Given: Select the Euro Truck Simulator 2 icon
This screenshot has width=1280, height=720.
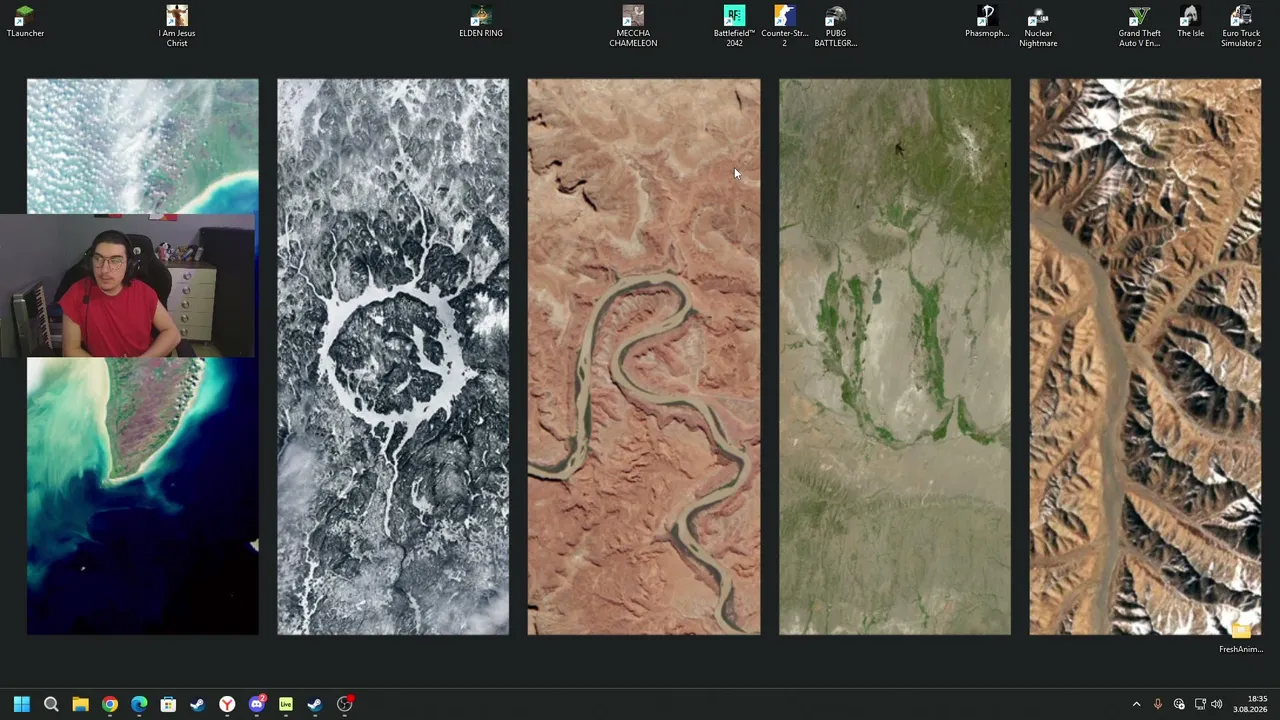Looking at the screenshot, I should pos(1241,26).
